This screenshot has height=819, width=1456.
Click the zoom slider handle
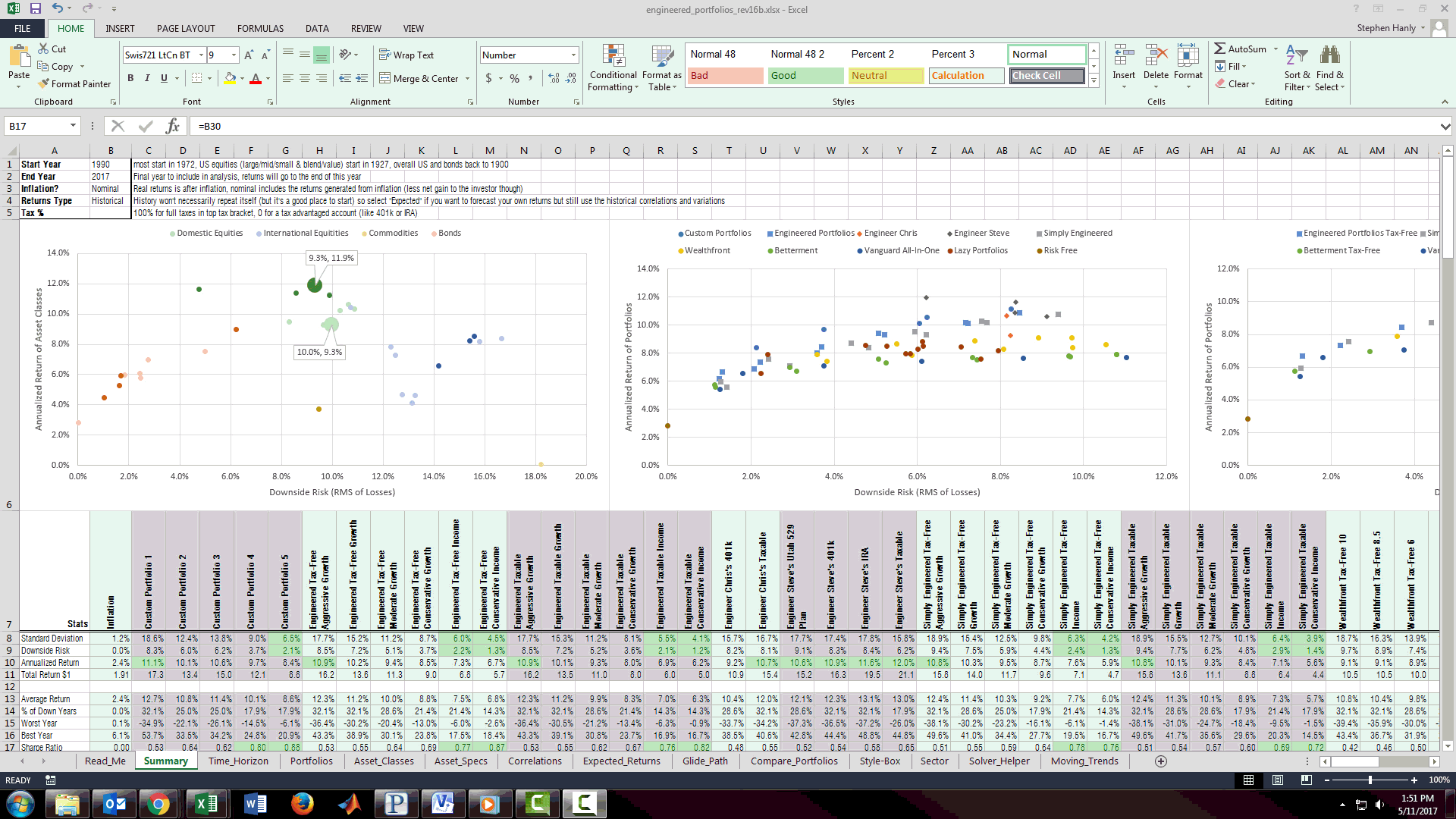1370,780
